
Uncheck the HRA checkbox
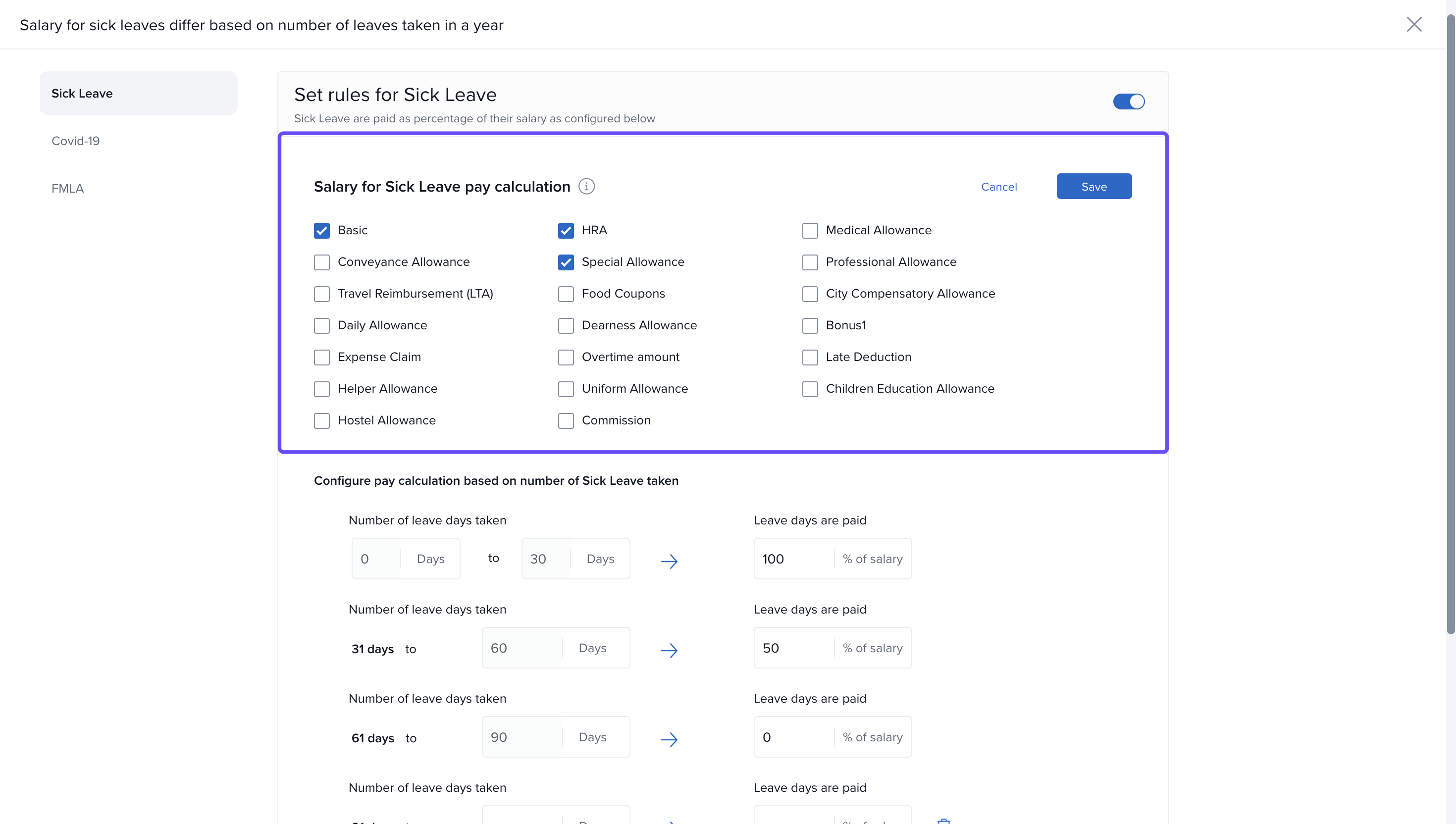click(565, 230)
